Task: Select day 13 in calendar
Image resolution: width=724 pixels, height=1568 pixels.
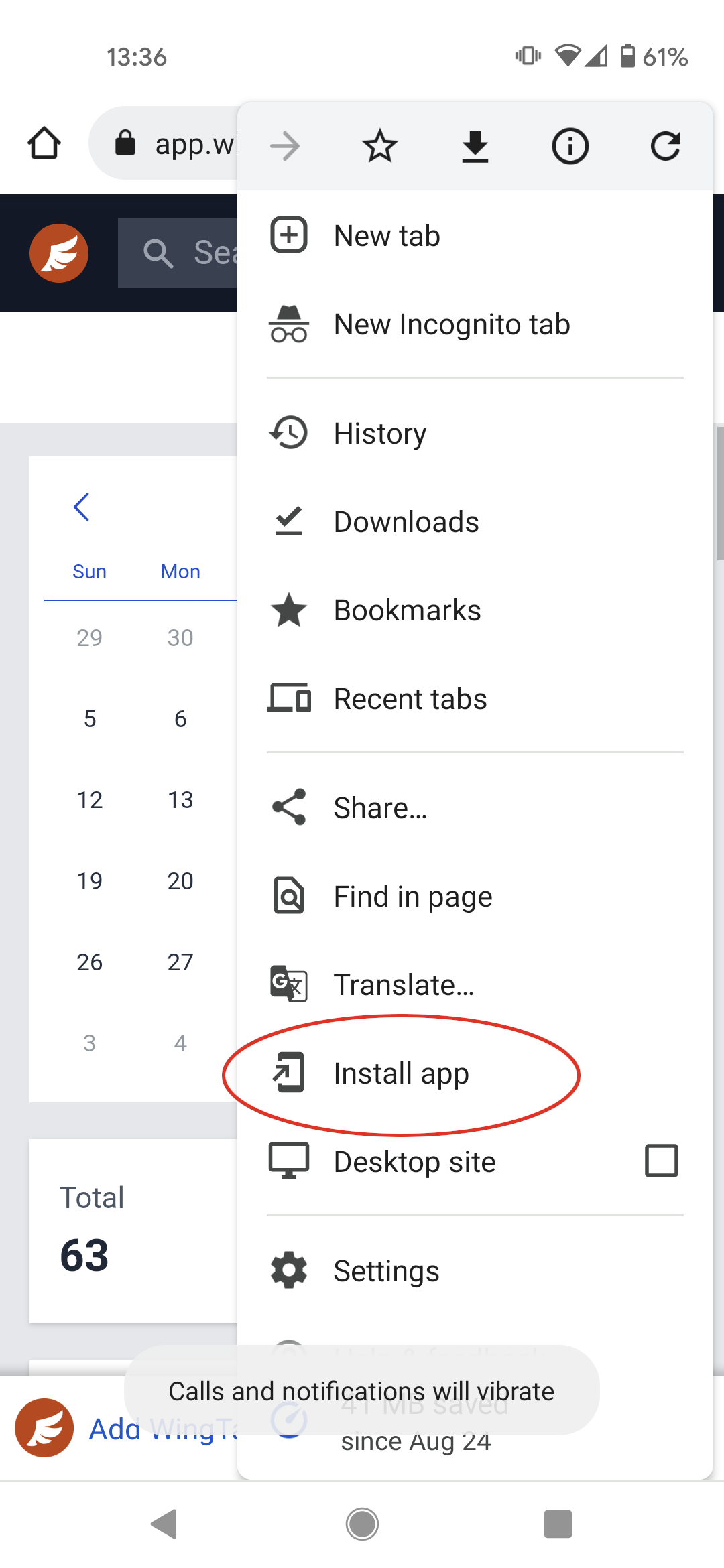Action: click(x=180, y=799)
